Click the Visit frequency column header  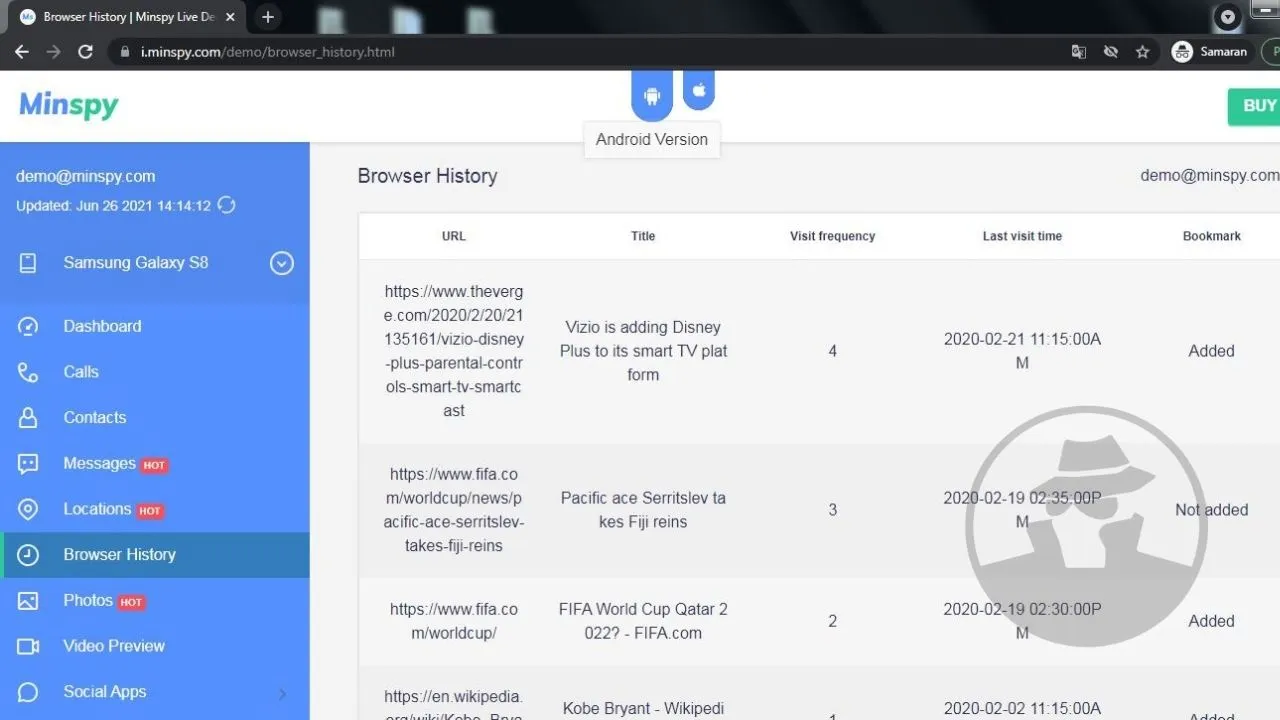pos(832,236)
